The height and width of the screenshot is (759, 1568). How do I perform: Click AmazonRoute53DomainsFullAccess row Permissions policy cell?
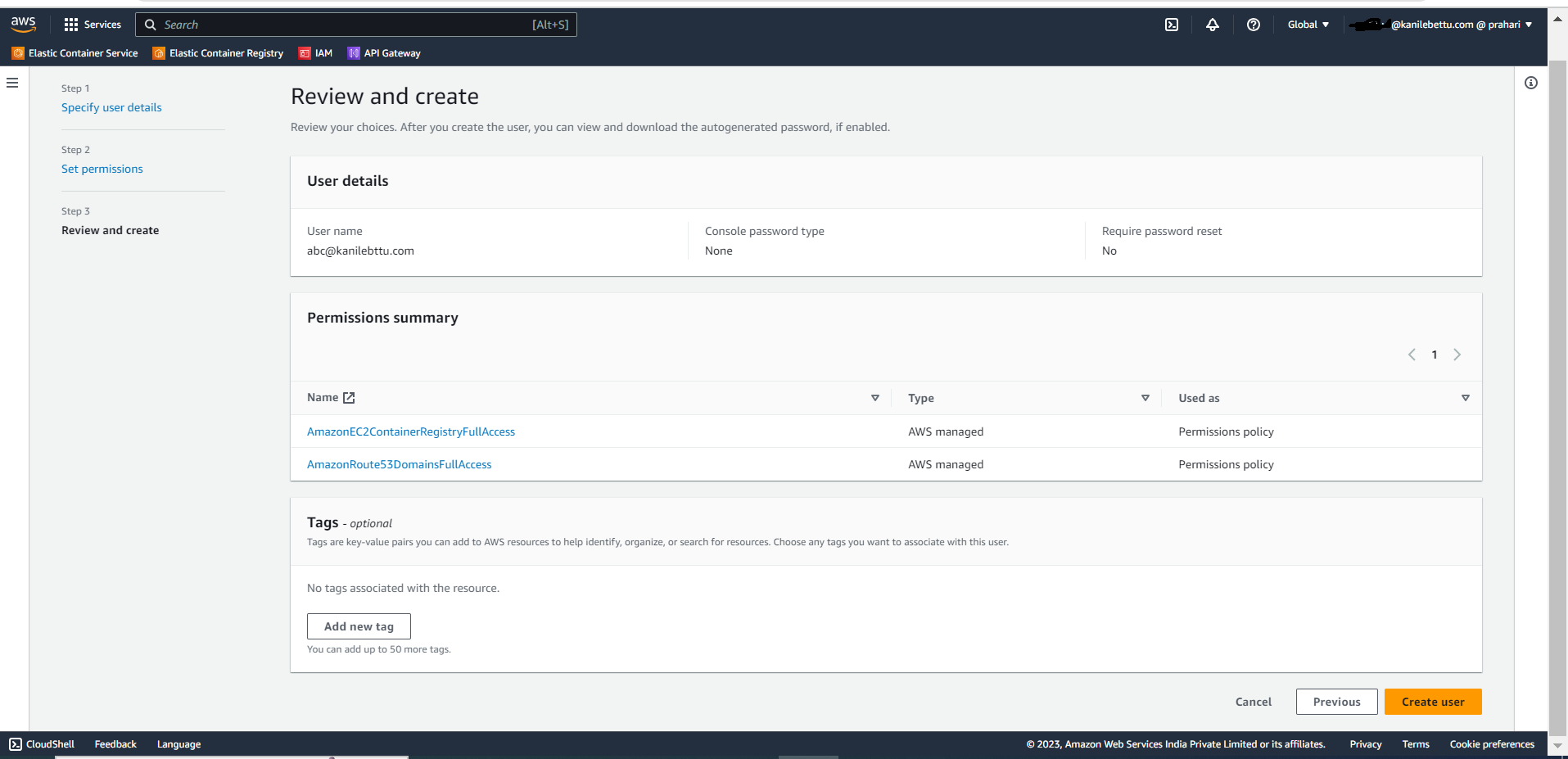tap(1226, 464)
